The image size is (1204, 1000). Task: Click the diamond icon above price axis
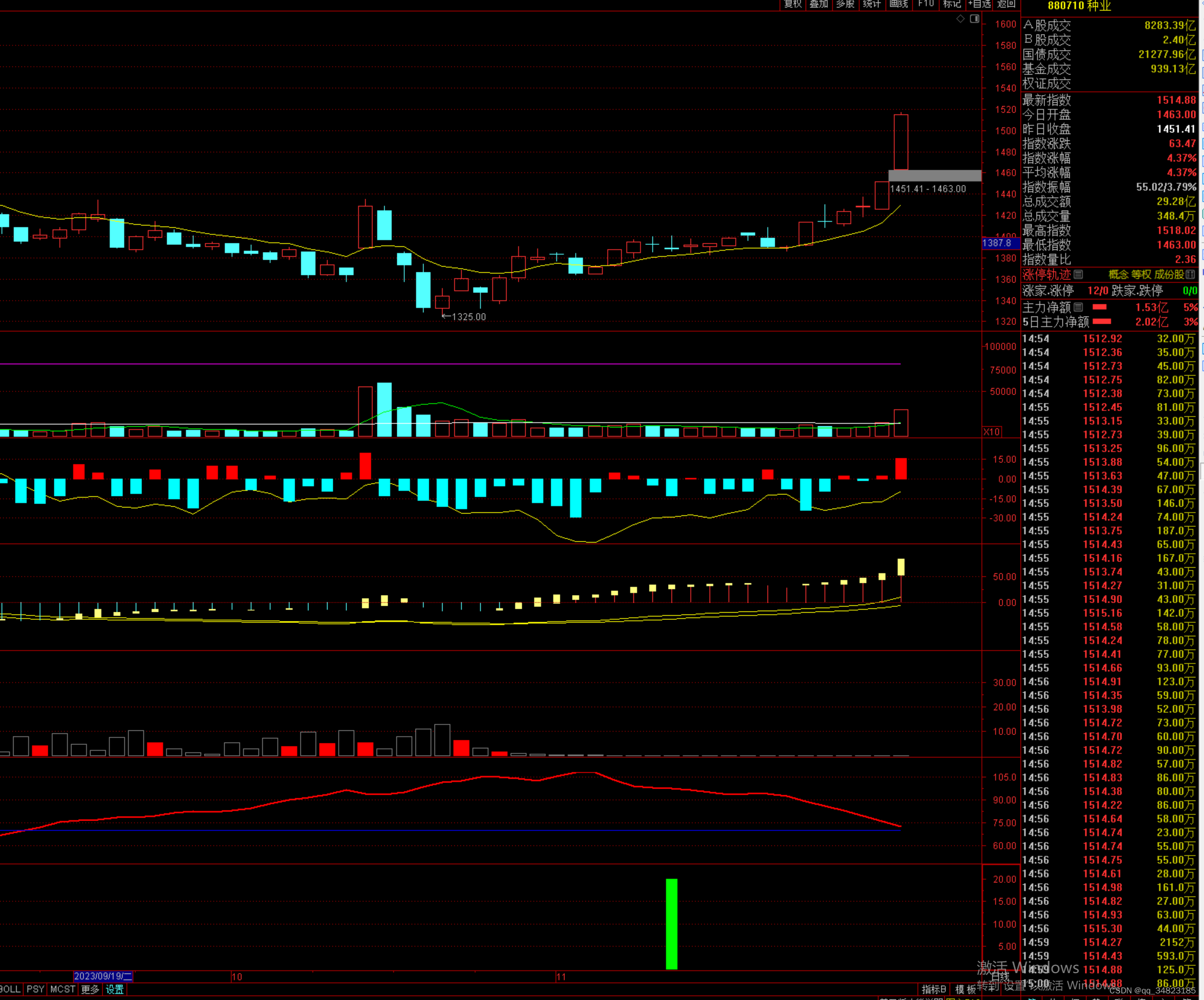(960, 19)
